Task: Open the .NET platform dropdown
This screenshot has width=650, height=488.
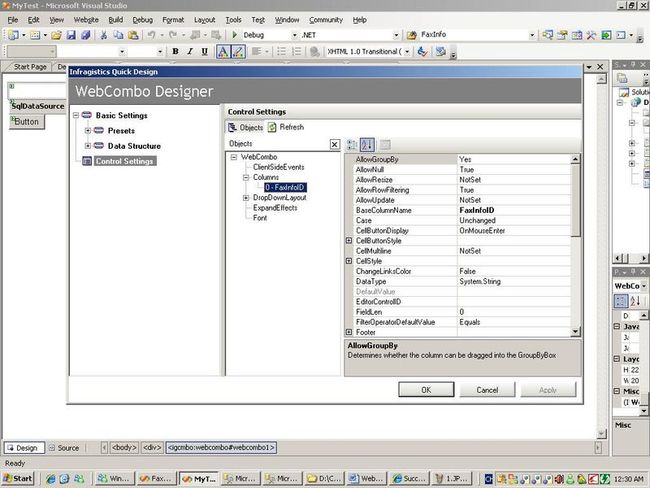Action: tap(396, 35)
